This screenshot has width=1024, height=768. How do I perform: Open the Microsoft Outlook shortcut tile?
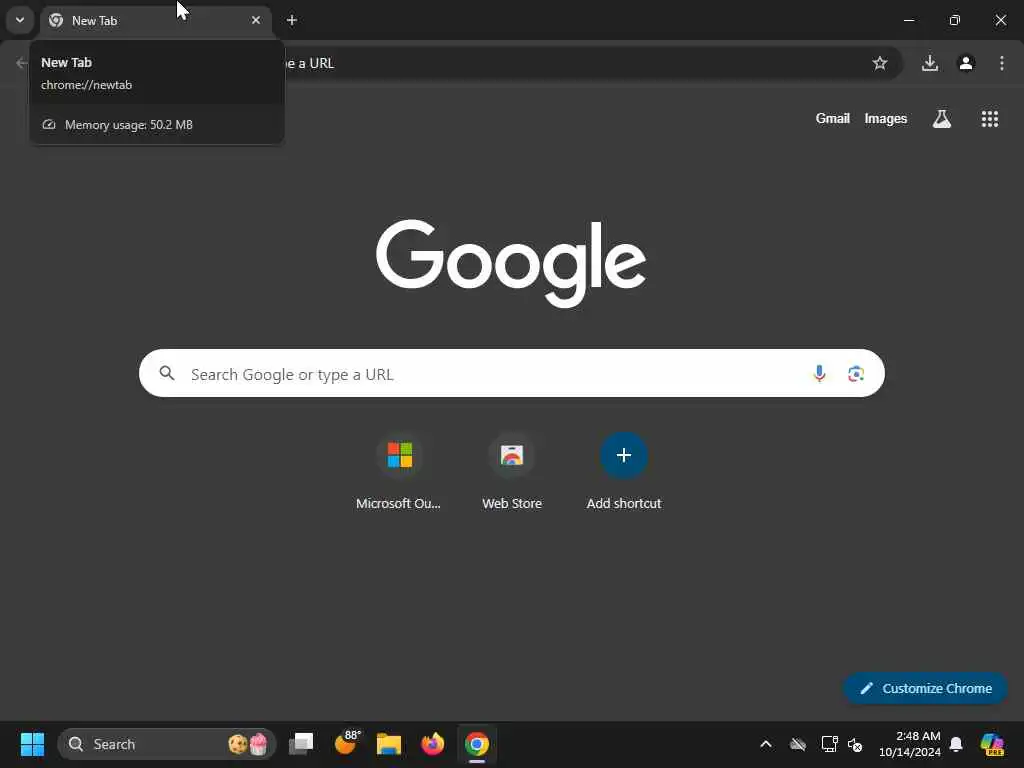(x=398, y=472)
